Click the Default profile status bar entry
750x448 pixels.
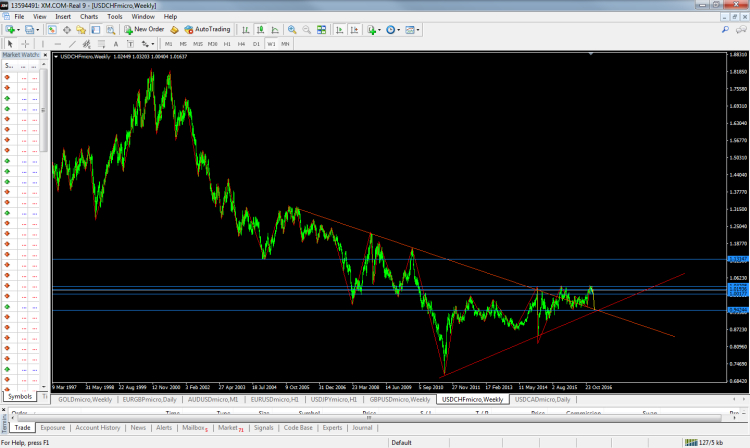tap(401, 443)
